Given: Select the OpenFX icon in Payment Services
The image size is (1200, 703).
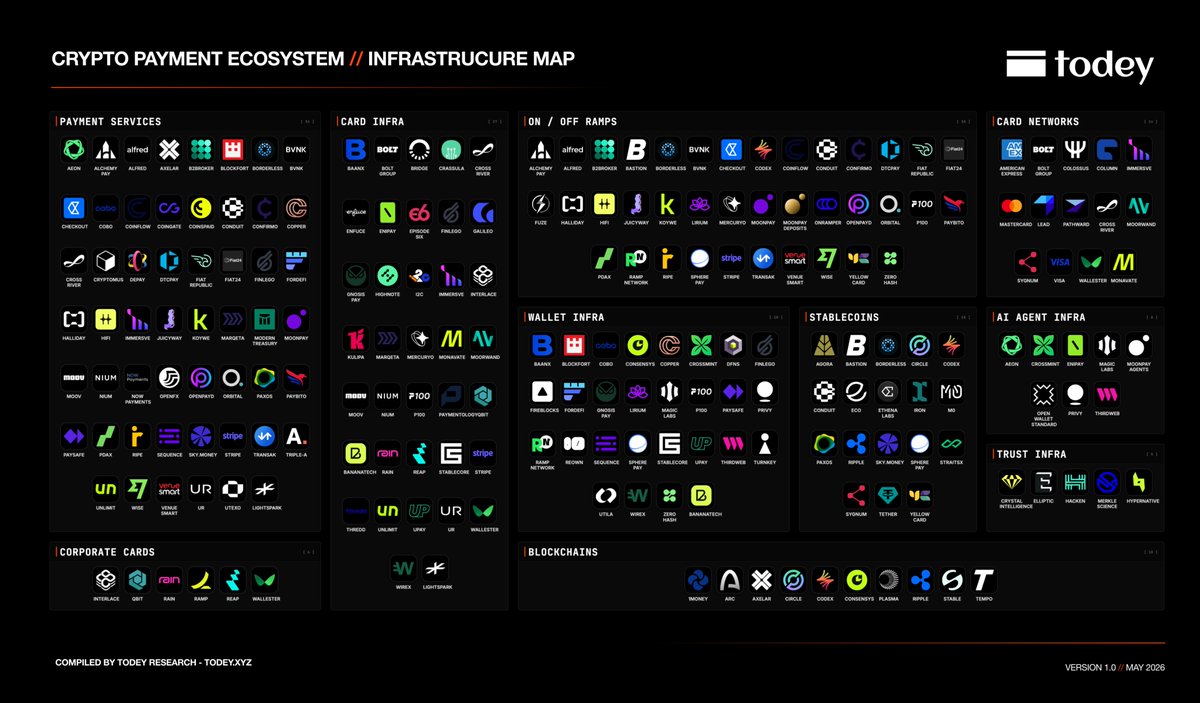Looking at the screenshot, I should tap(169, 378).
